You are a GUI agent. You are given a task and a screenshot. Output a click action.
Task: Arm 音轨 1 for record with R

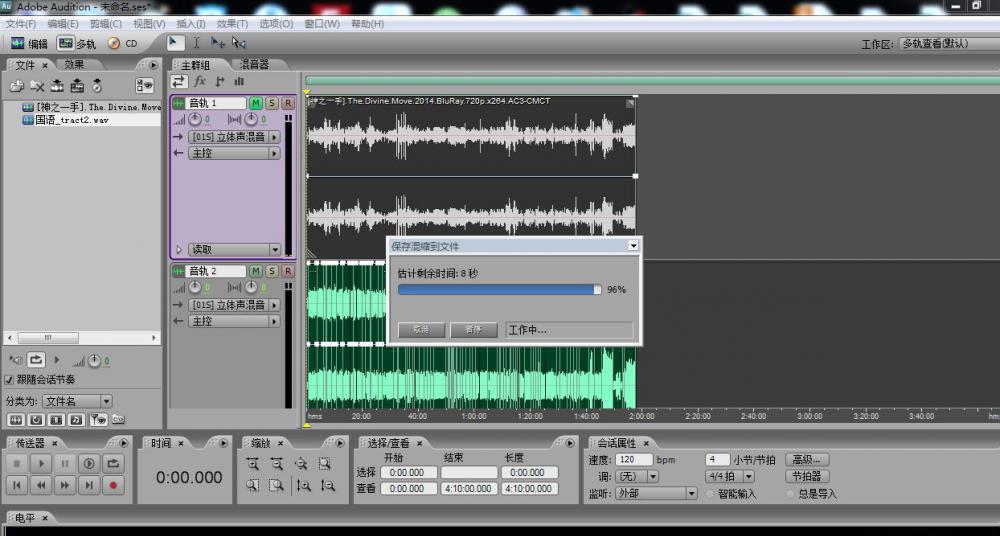pos(288,103)
